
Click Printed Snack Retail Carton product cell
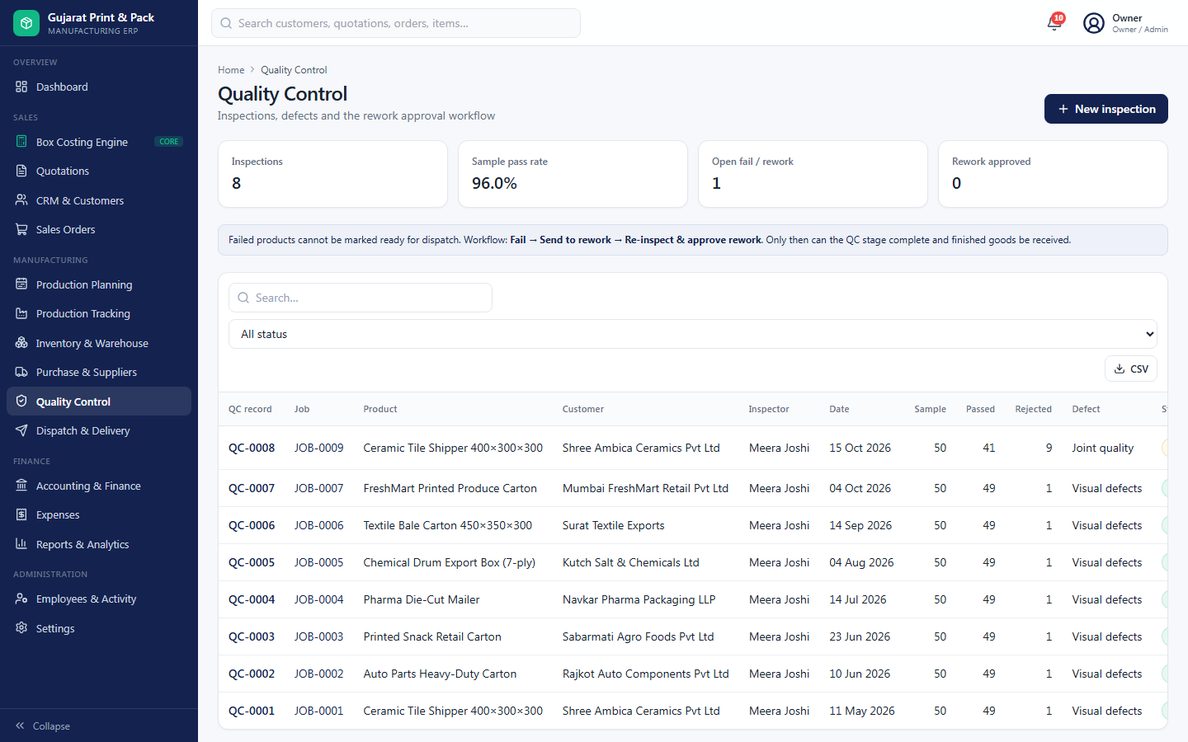click(x=432, y=637)
